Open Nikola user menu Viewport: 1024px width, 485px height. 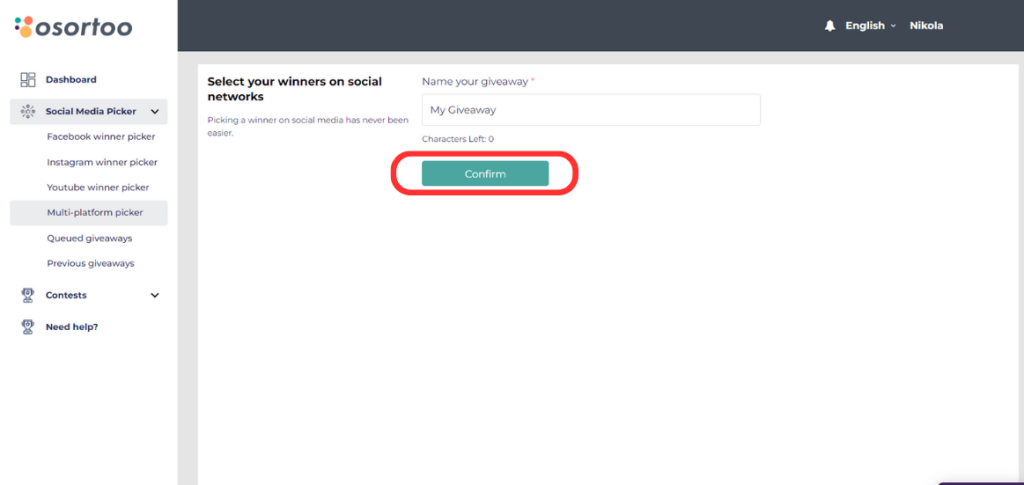[x=926, y=26]
